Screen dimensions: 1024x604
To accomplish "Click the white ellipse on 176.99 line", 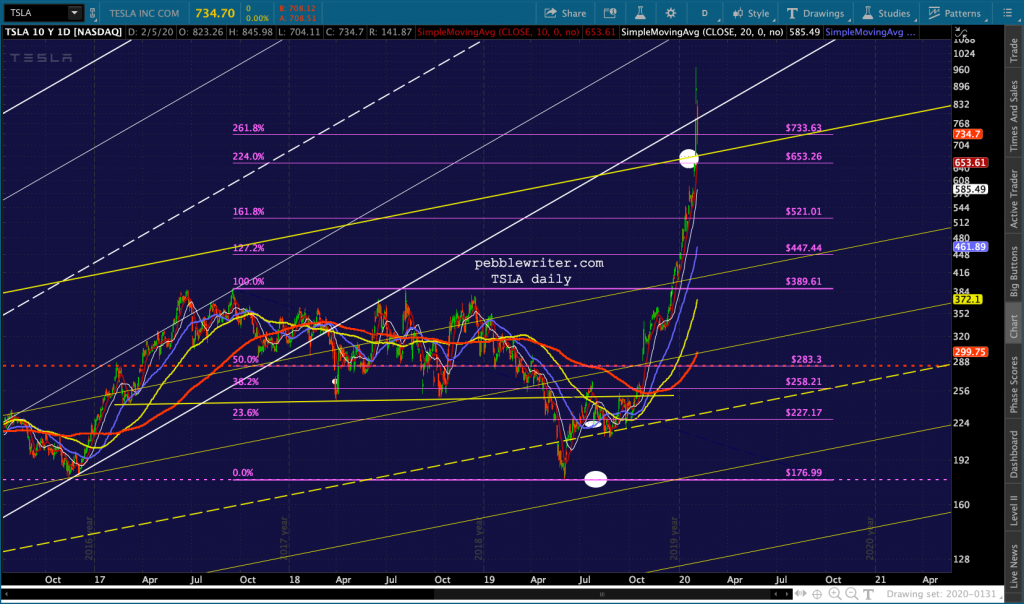I will [x=596, y=479].
